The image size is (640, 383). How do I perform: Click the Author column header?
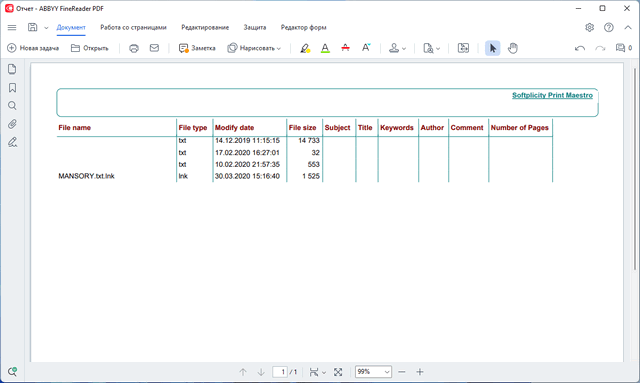[x=432, y=128]
